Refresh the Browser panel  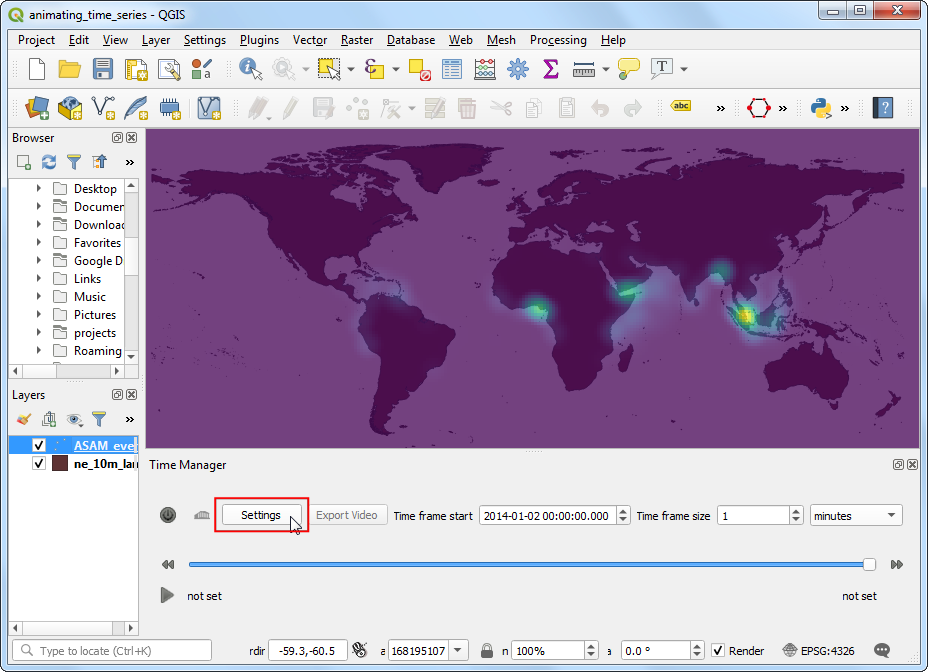click(x=47, y=161)
